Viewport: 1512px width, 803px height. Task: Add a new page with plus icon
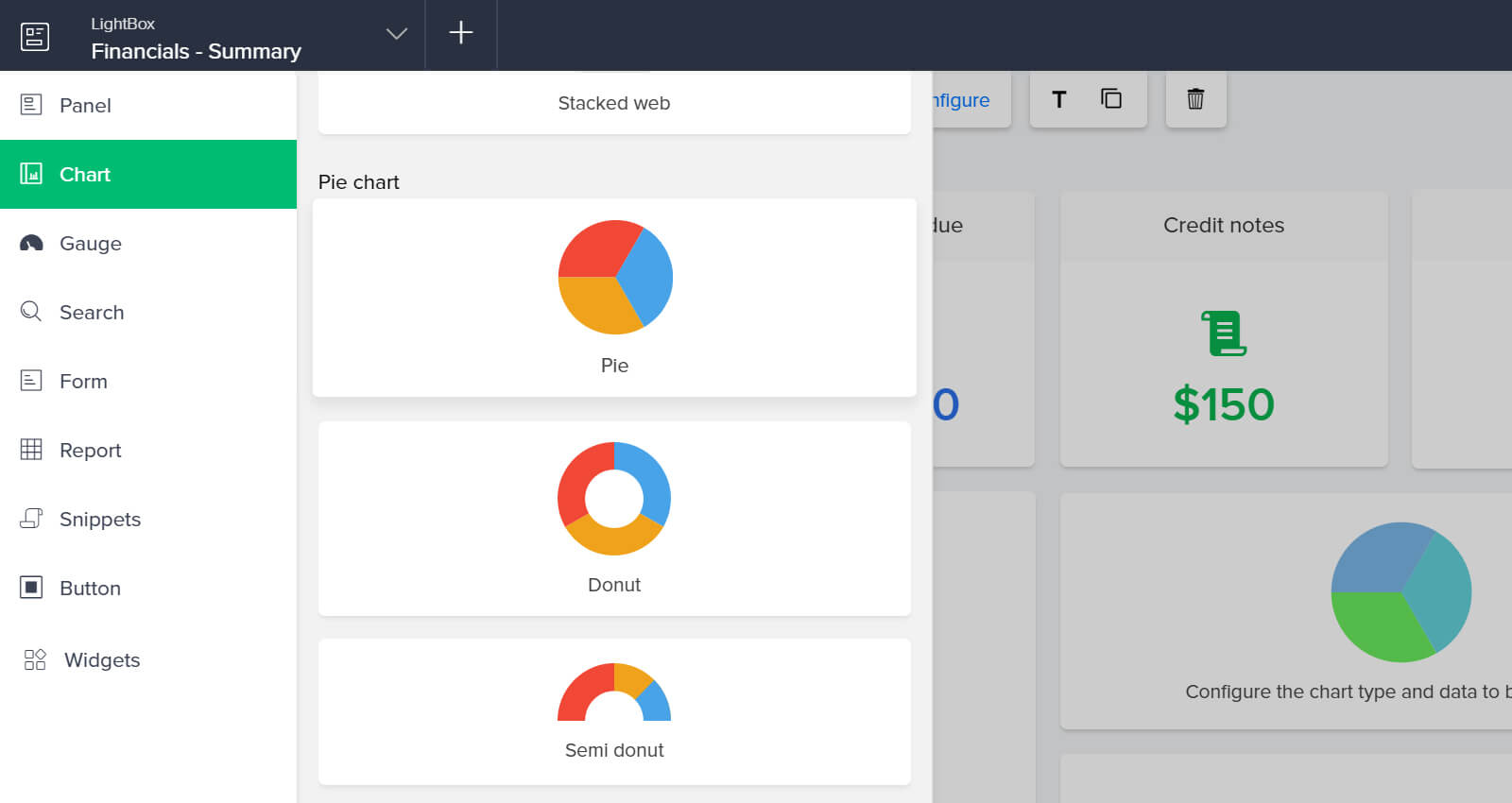(461, 33)
